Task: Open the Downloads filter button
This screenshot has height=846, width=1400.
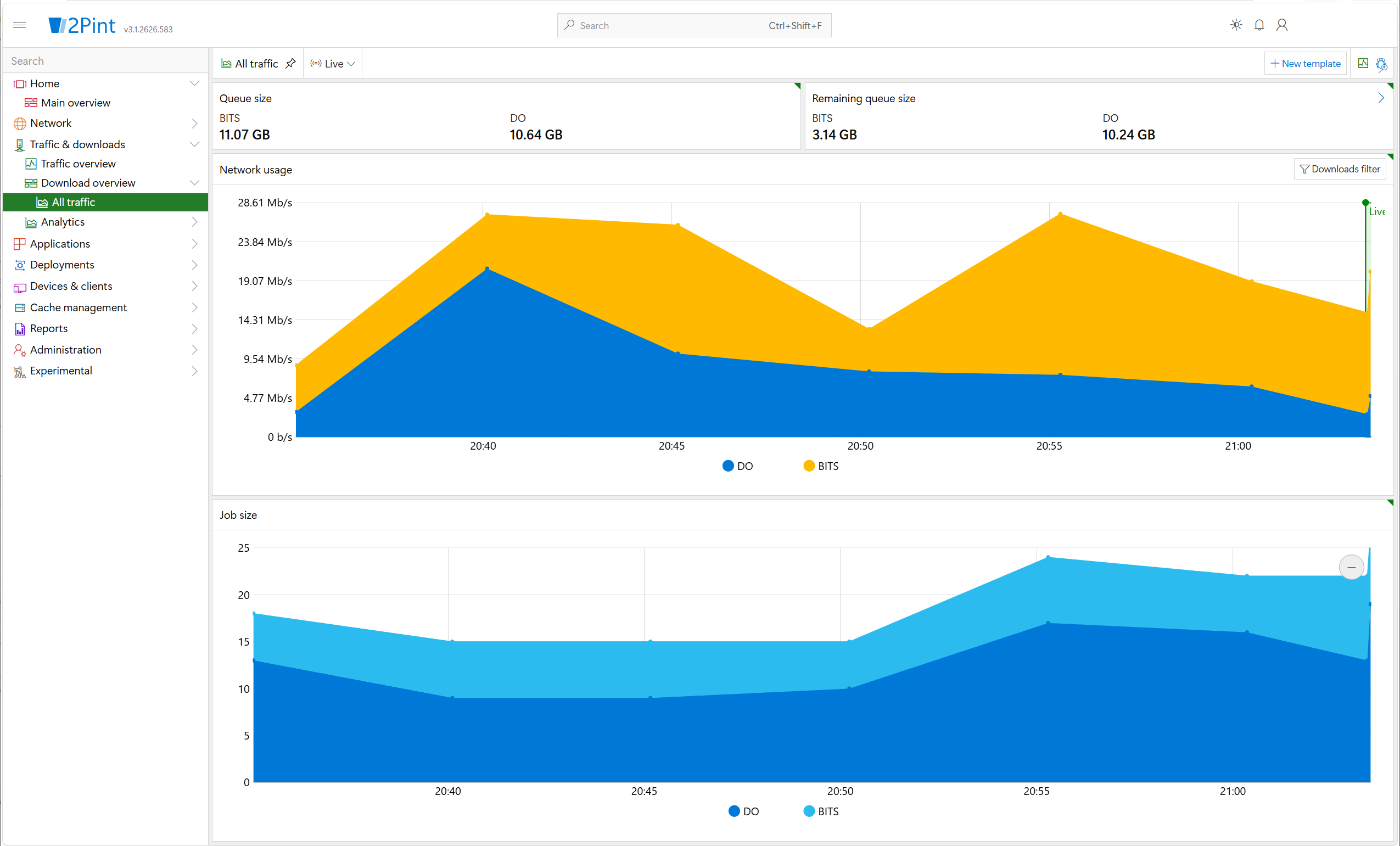Action: [x=1340, y=169]
